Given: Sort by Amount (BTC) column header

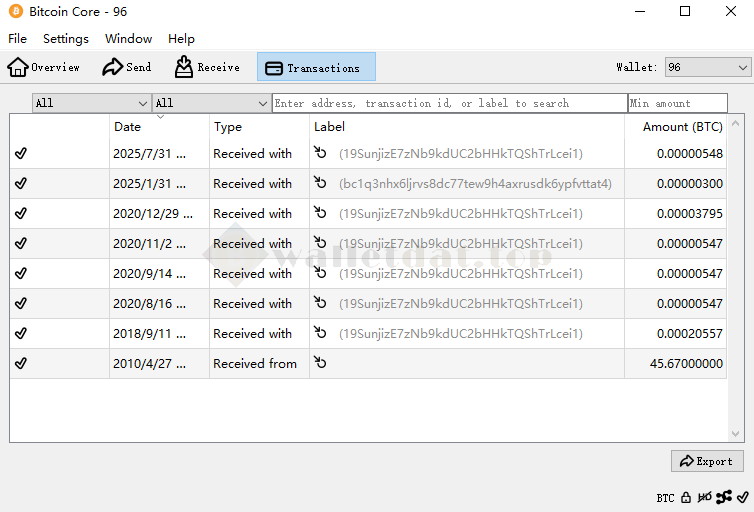Looking at the screenshot, I should 682,127.
